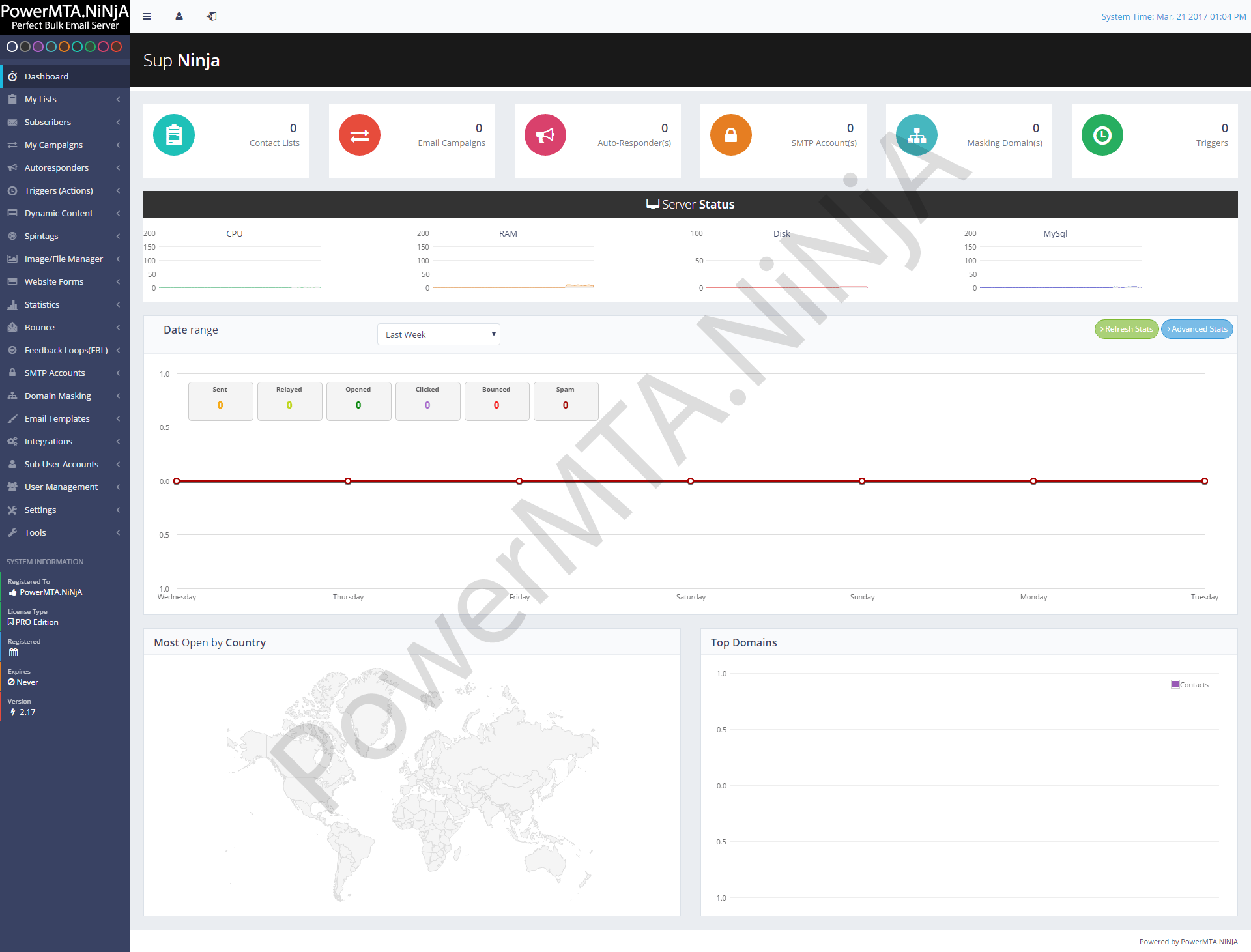Select the gray theme color swatch
The height and width of the screenshot is (952, 1251).
25,47
